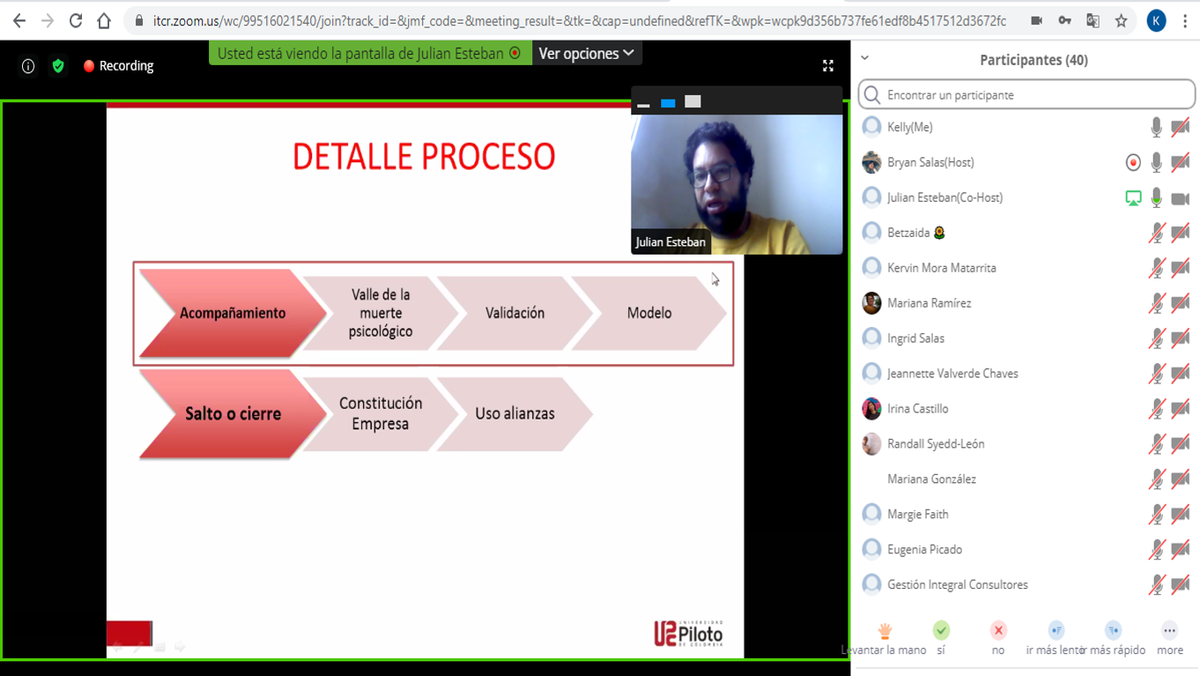Click Bryan Salas recording indicator icon
This screenshot has width=1200, height=676.
tap(1132, 162)
